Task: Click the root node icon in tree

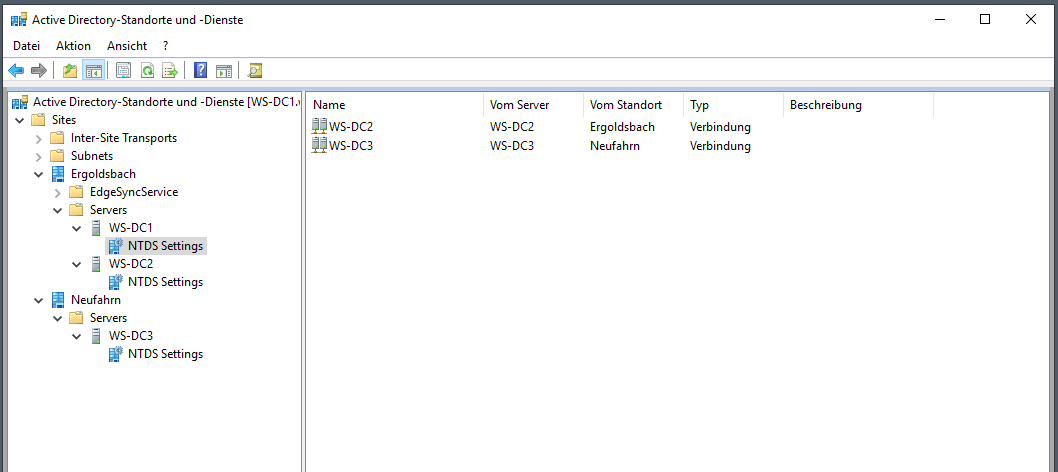Action: 20,102
